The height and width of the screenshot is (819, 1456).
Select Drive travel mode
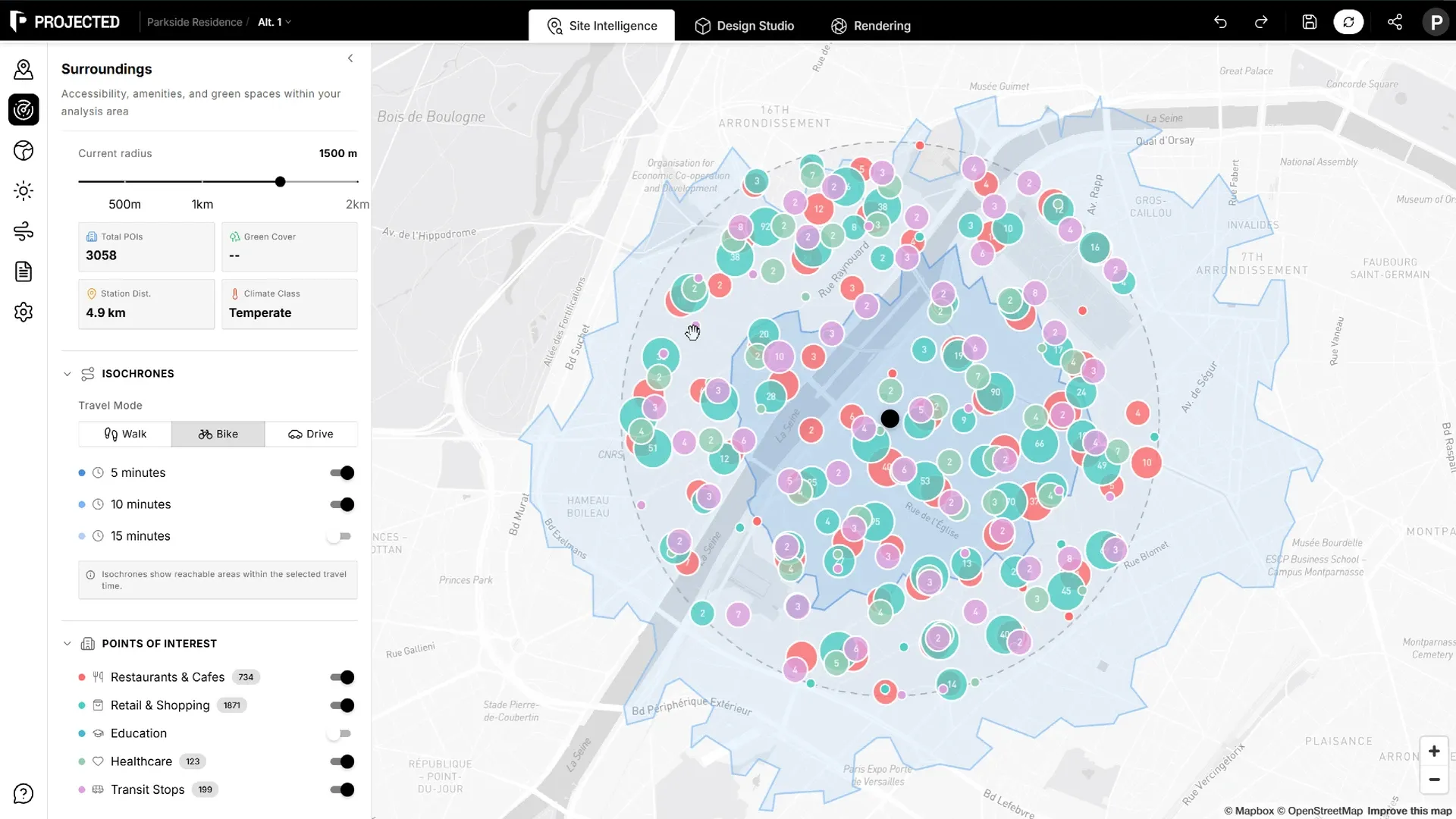pos(311,434)
